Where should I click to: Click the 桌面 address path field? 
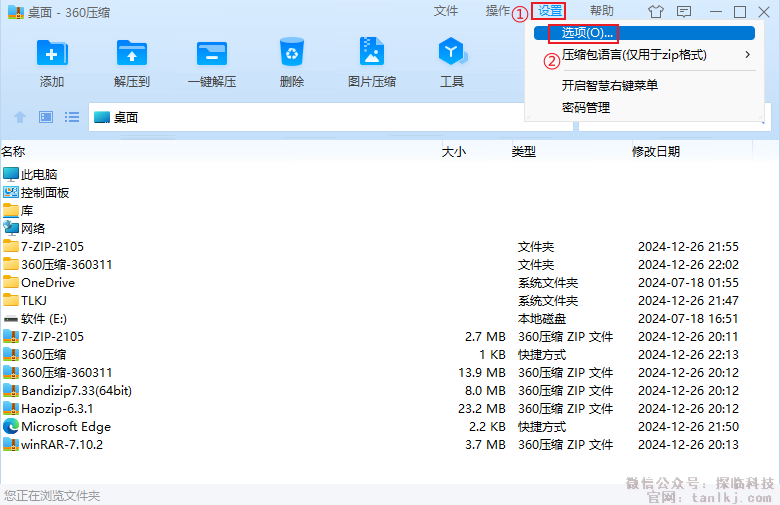(x=300, y=117)
